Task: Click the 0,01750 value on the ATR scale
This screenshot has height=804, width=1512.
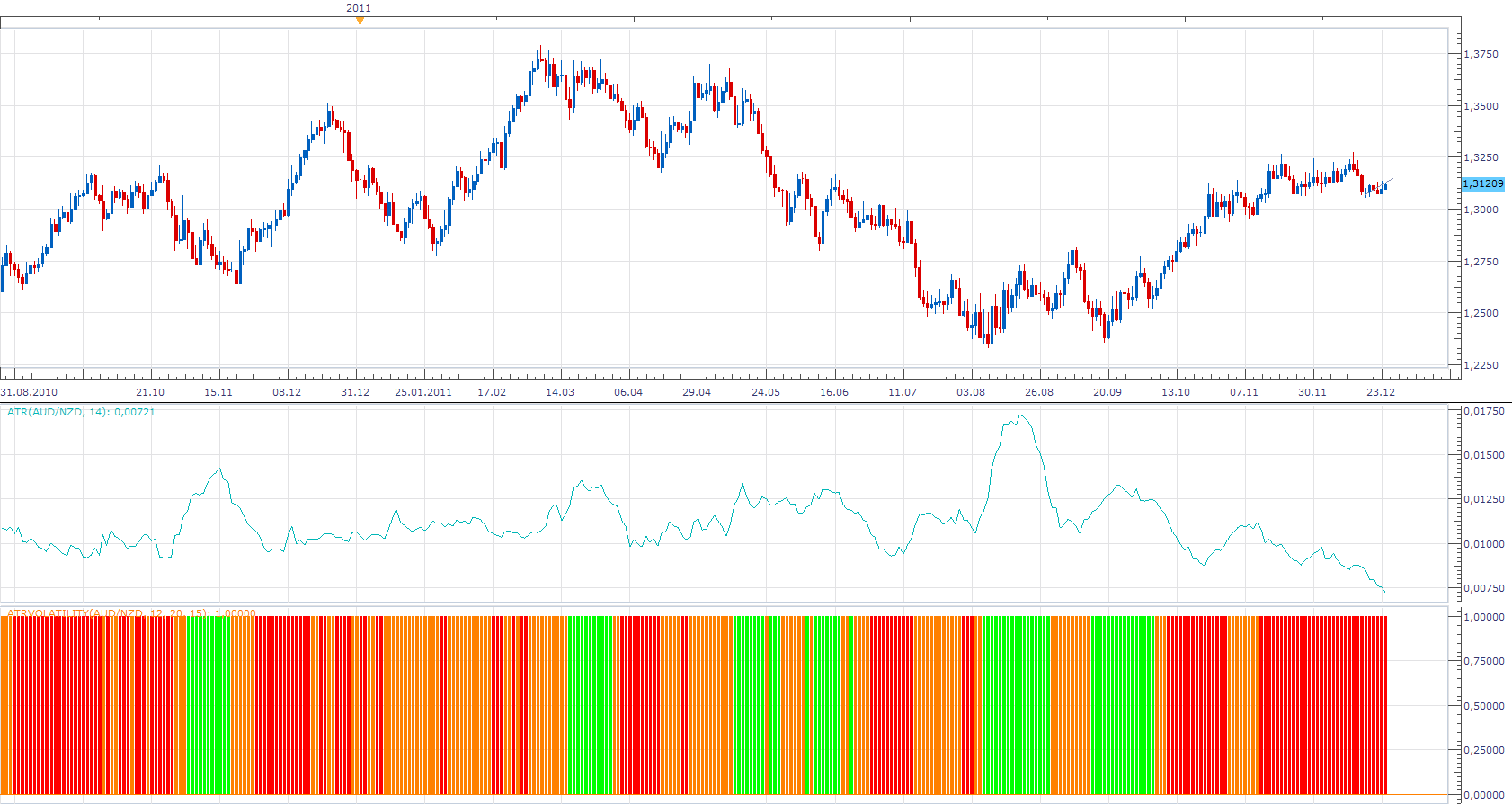Action: pos(1484,411)
